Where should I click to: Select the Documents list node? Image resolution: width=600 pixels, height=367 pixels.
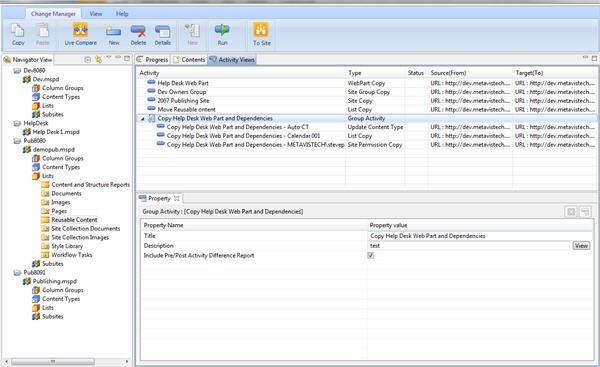(x=66, y=194)
